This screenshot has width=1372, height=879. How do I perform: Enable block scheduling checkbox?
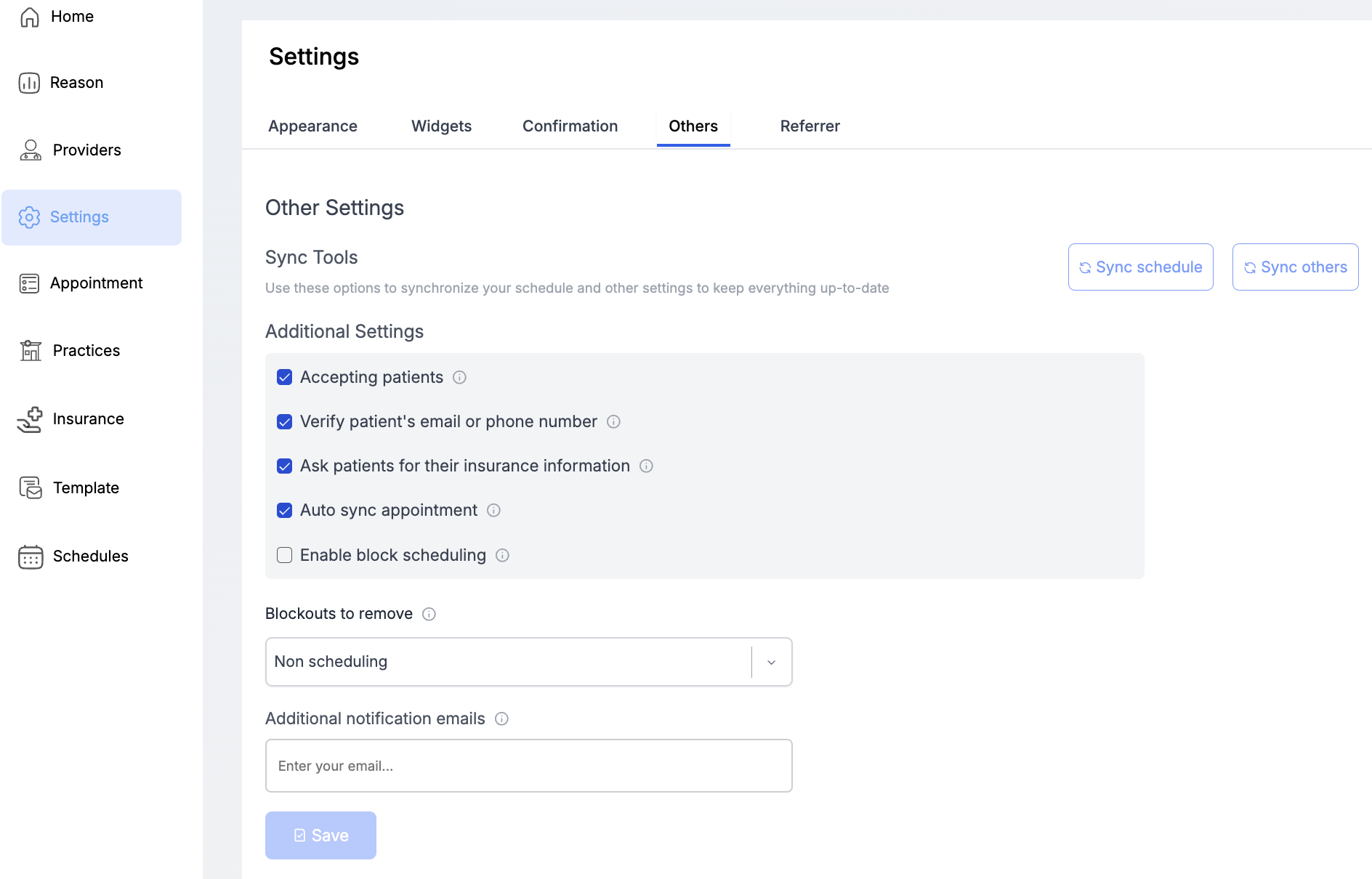(x=285, y=556)
